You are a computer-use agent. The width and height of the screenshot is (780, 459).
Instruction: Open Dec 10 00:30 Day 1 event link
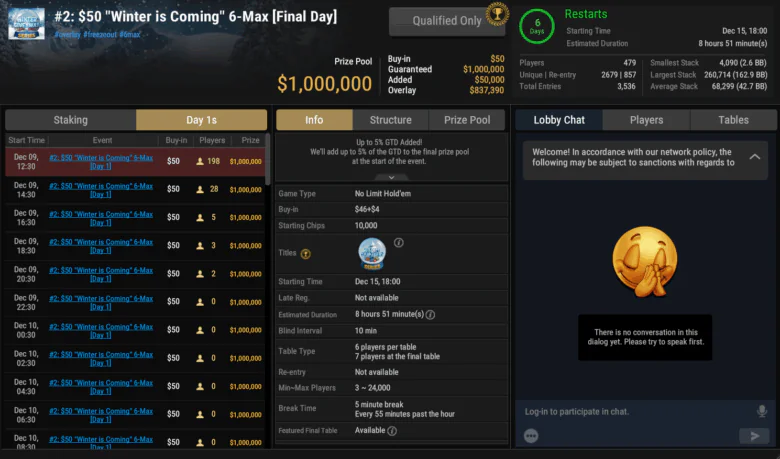(x=101, y=331)
